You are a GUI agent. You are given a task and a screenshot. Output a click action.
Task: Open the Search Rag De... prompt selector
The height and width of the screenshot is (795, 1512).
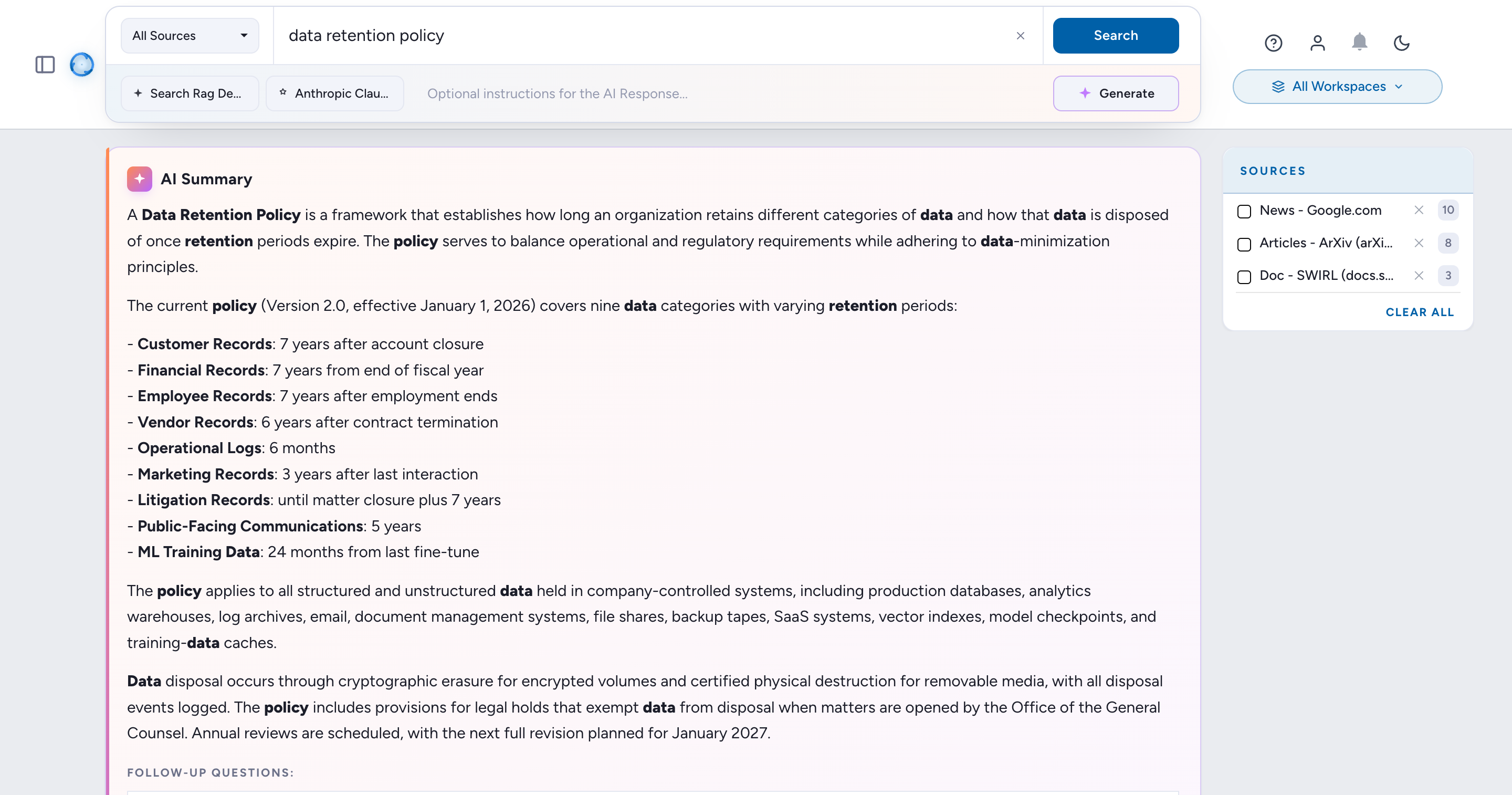190,93
